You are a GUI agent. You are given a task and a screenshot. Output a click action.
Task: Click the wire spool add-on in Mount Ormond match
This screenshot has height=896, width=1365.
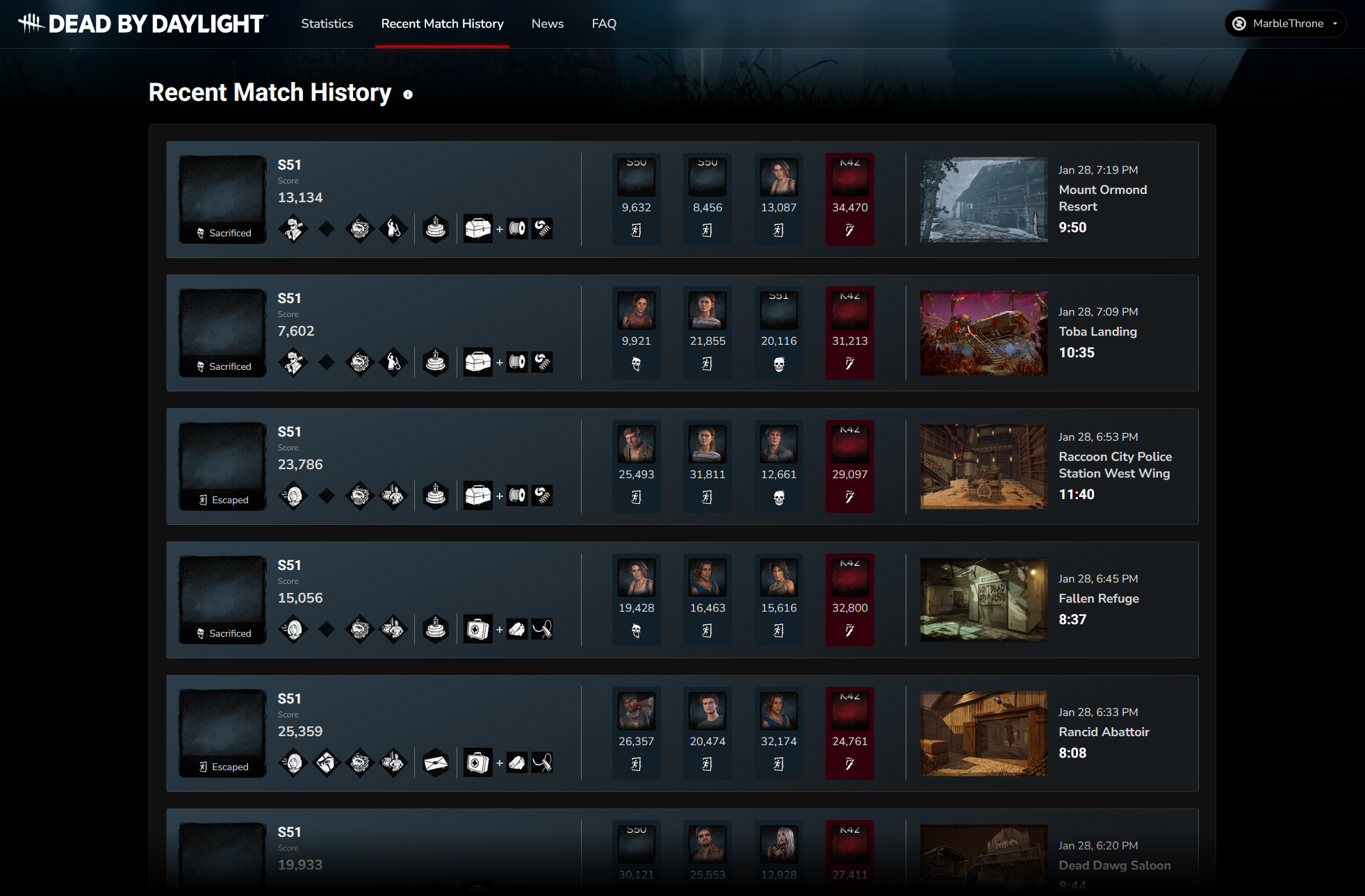(517, 228)
